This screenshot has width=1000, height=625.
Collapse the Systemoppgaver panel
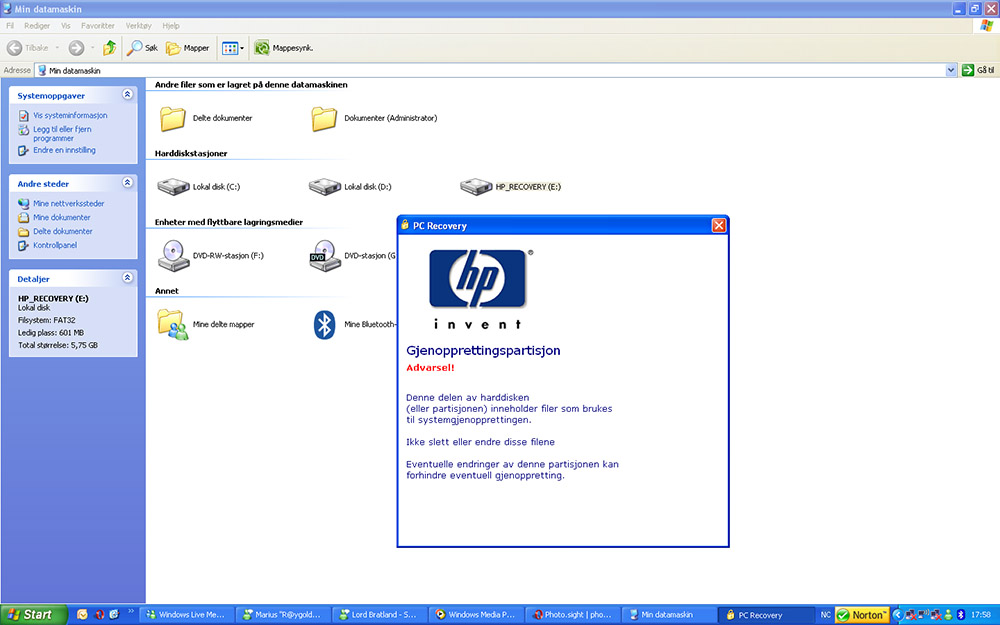pyautogui.click(x=128, y=94)
